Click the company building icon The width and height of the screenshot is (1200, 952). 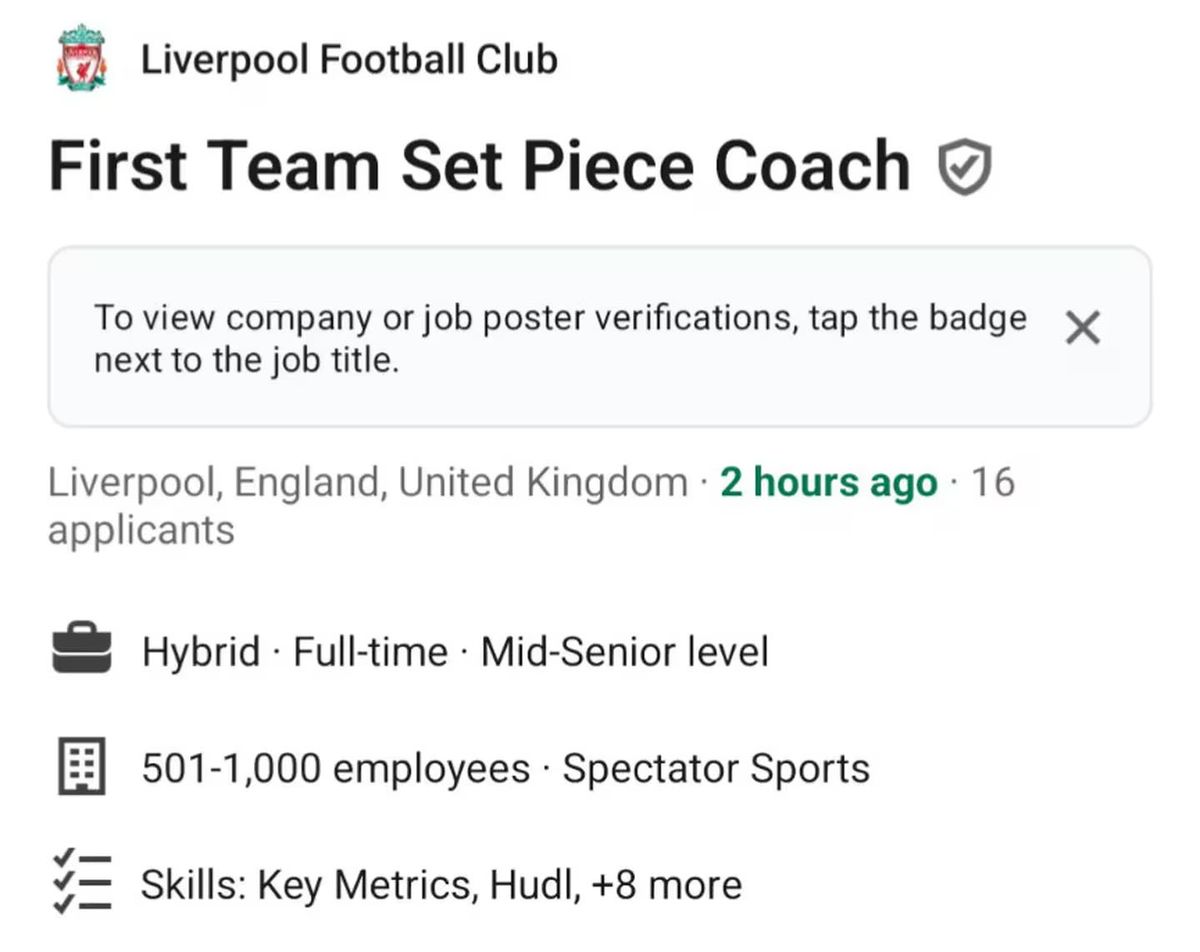coord(80,769)
